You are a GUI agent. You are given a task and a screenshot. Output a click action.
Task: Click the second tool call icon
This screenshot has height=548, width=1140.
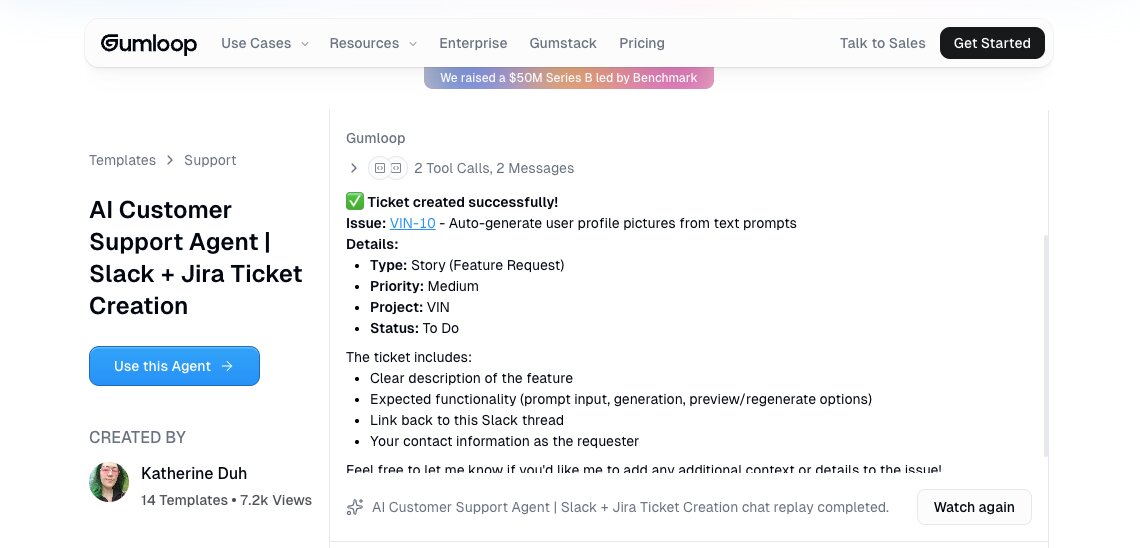[397, 168]
